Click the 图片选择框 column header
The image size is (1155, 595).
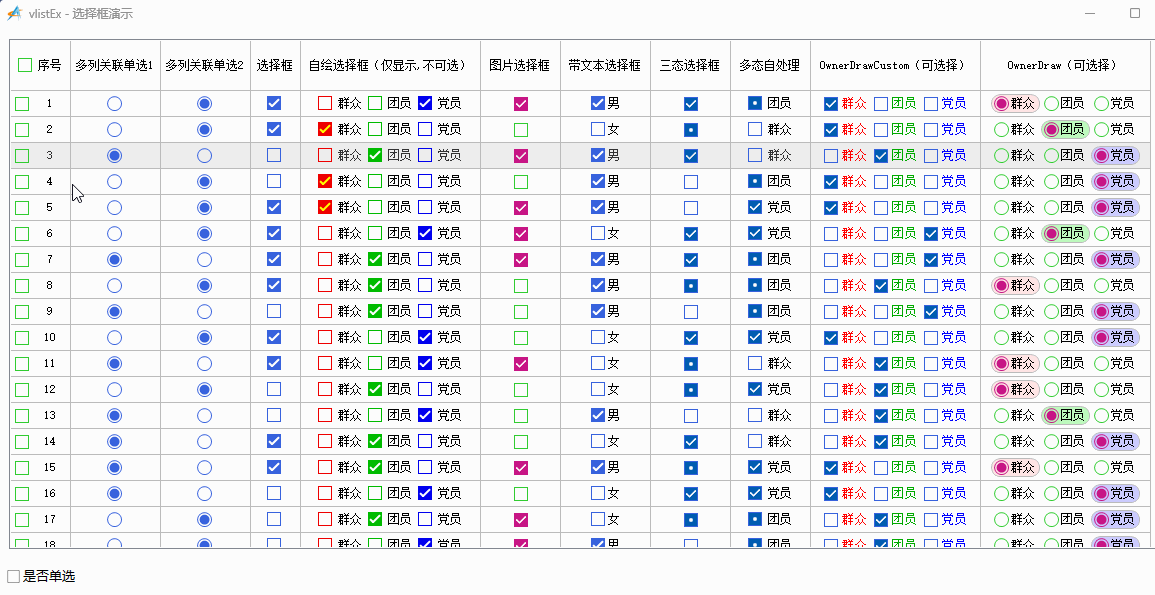tap(519, 65)
